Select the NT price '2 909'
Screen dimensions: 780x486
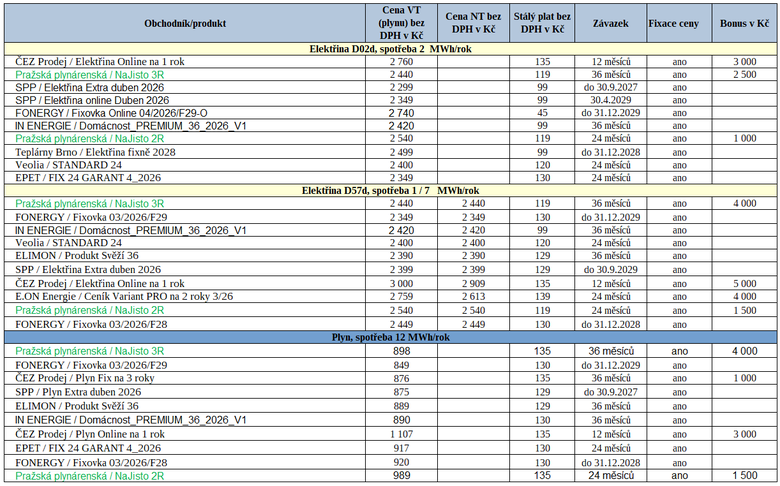click(x=473, y=284)
